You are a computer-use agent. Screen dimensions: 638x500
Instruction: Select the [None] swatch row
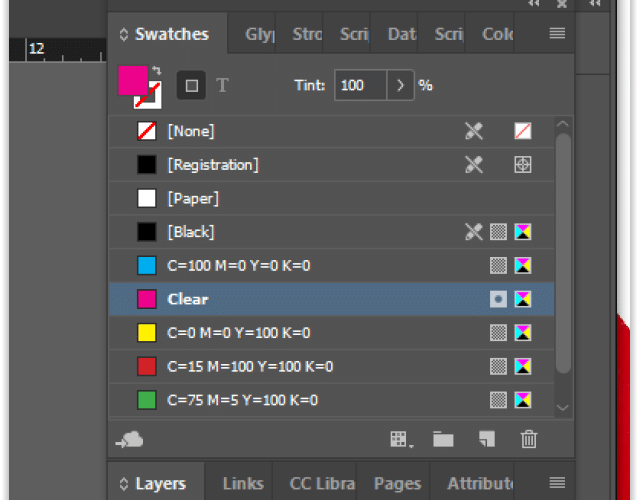tap(332, 131)
